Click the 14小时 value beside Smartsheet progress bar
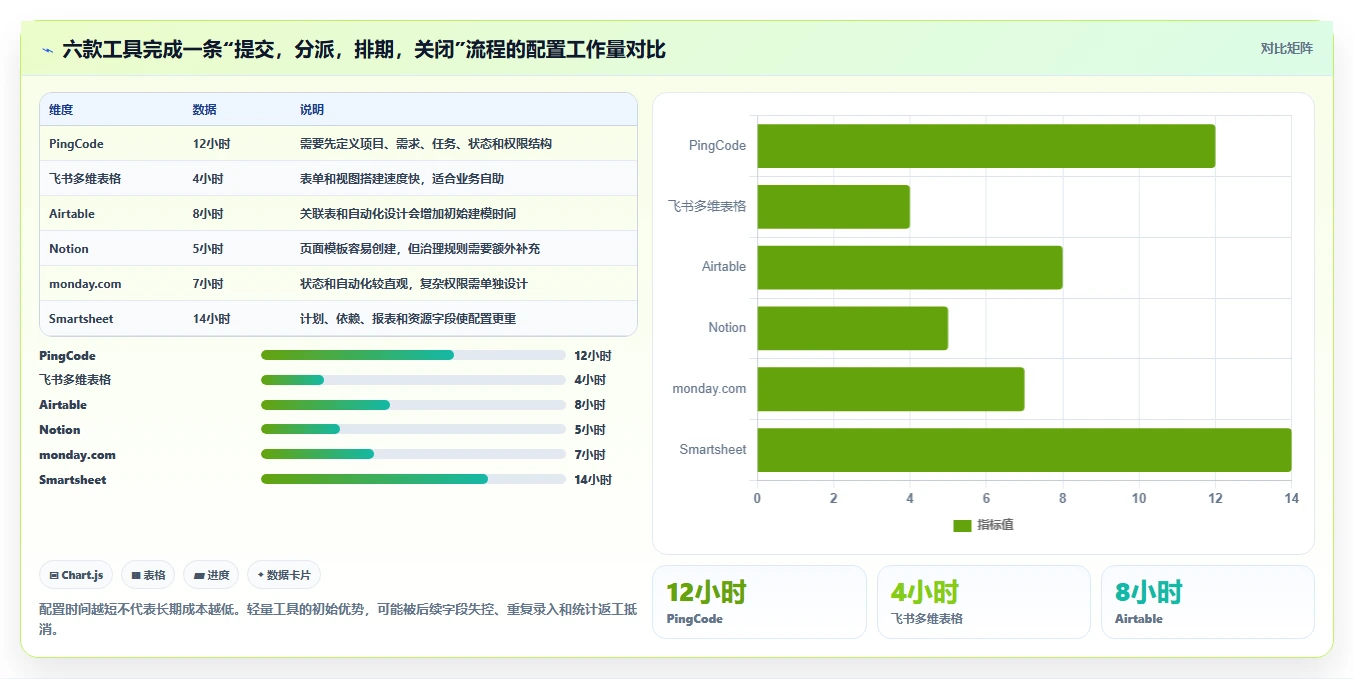Image resolution: width=1354 pixels, height=679 pixels. pyautogui.click(x=593, y=480)
